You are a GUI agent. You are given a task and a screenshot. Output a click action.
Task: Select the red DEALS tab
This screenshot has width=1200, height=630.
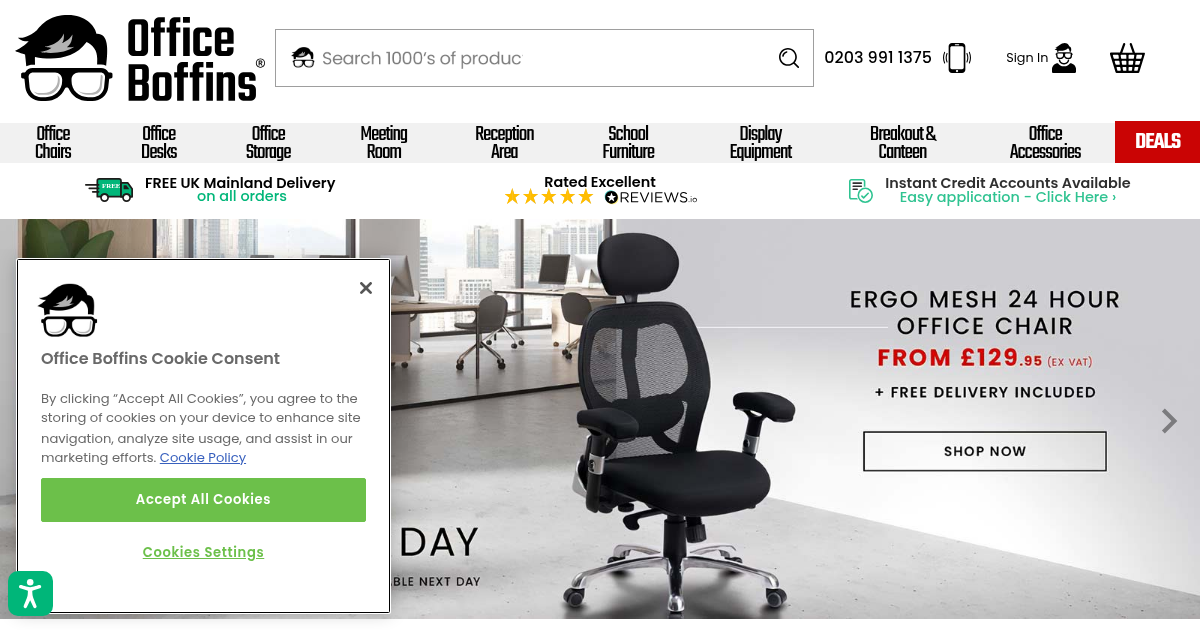1157,142
